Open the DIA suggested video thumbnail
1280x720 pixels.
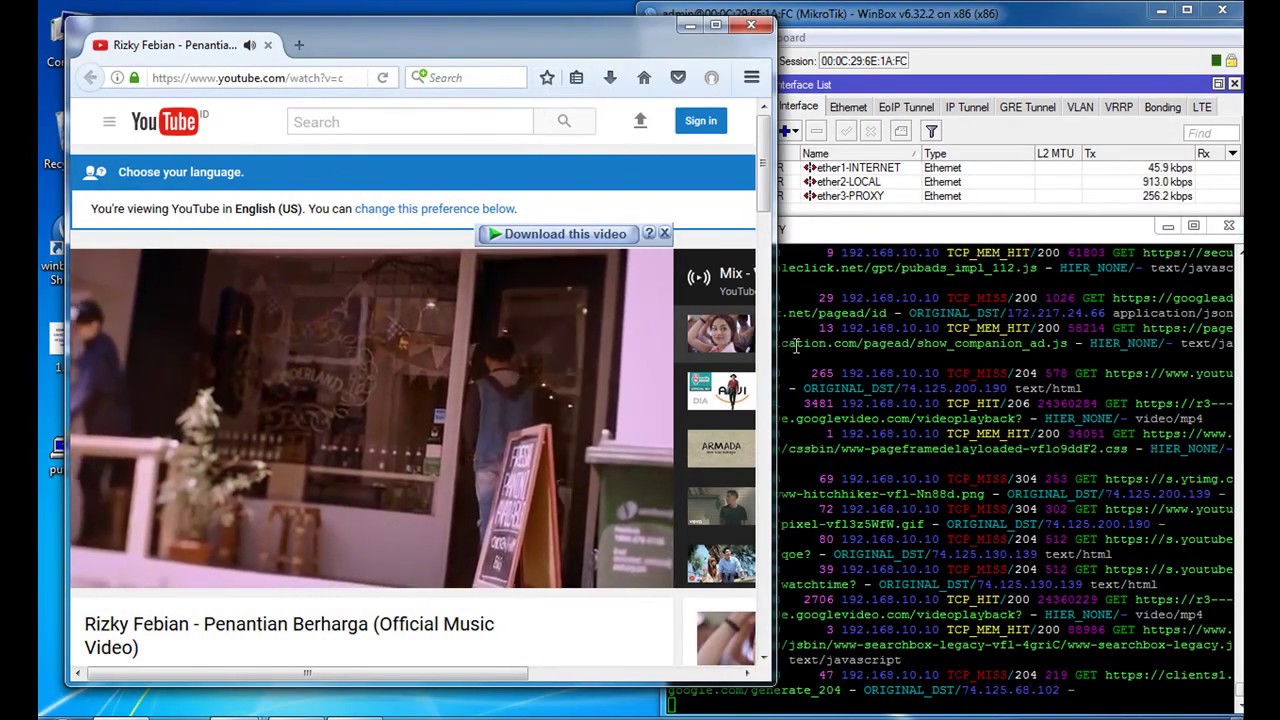(x=720, y=391)
